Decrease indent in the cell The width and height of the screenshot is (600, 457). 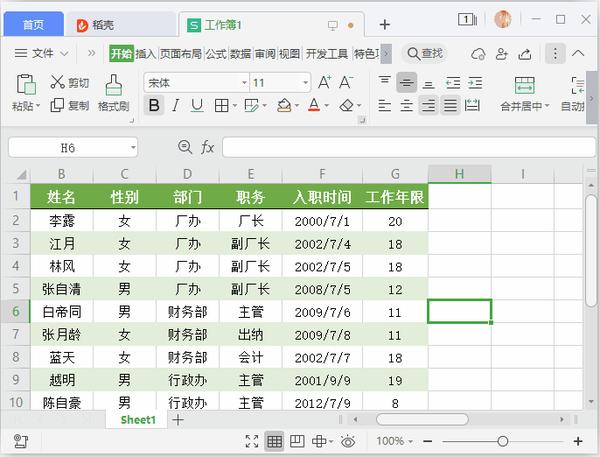click(x=453, y=83)
